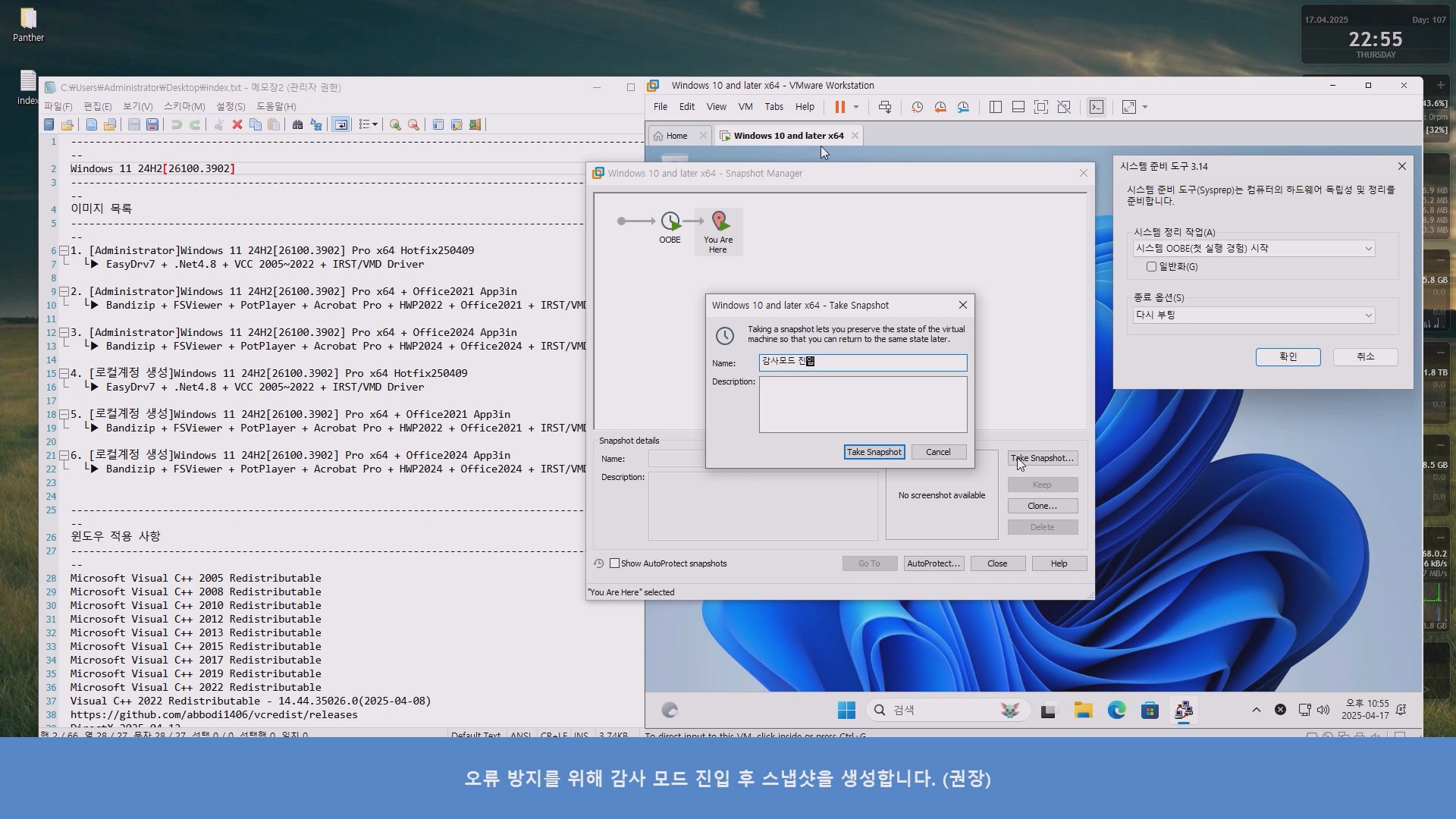
Task: Click the AutoProtect... button
Action: (934, 563)
